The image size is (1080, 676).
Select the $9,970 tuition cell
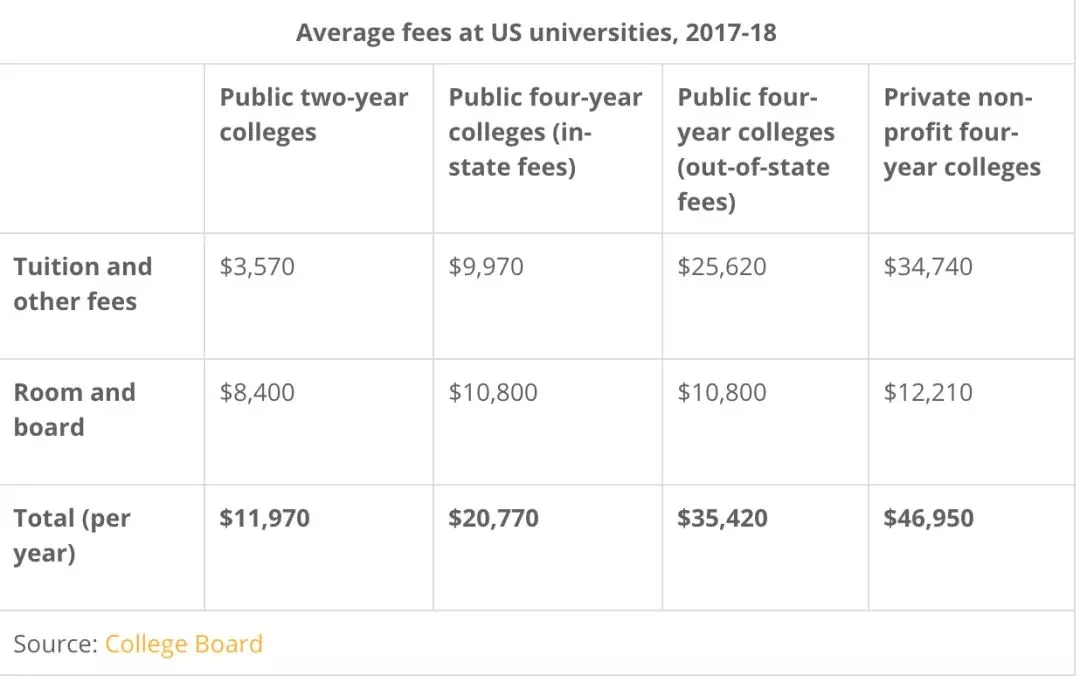pos(486,267)
